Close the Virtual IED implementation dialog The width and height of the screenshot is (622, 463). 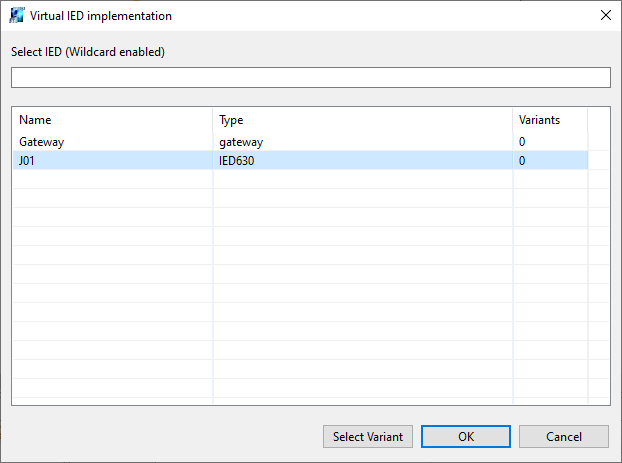604,16
